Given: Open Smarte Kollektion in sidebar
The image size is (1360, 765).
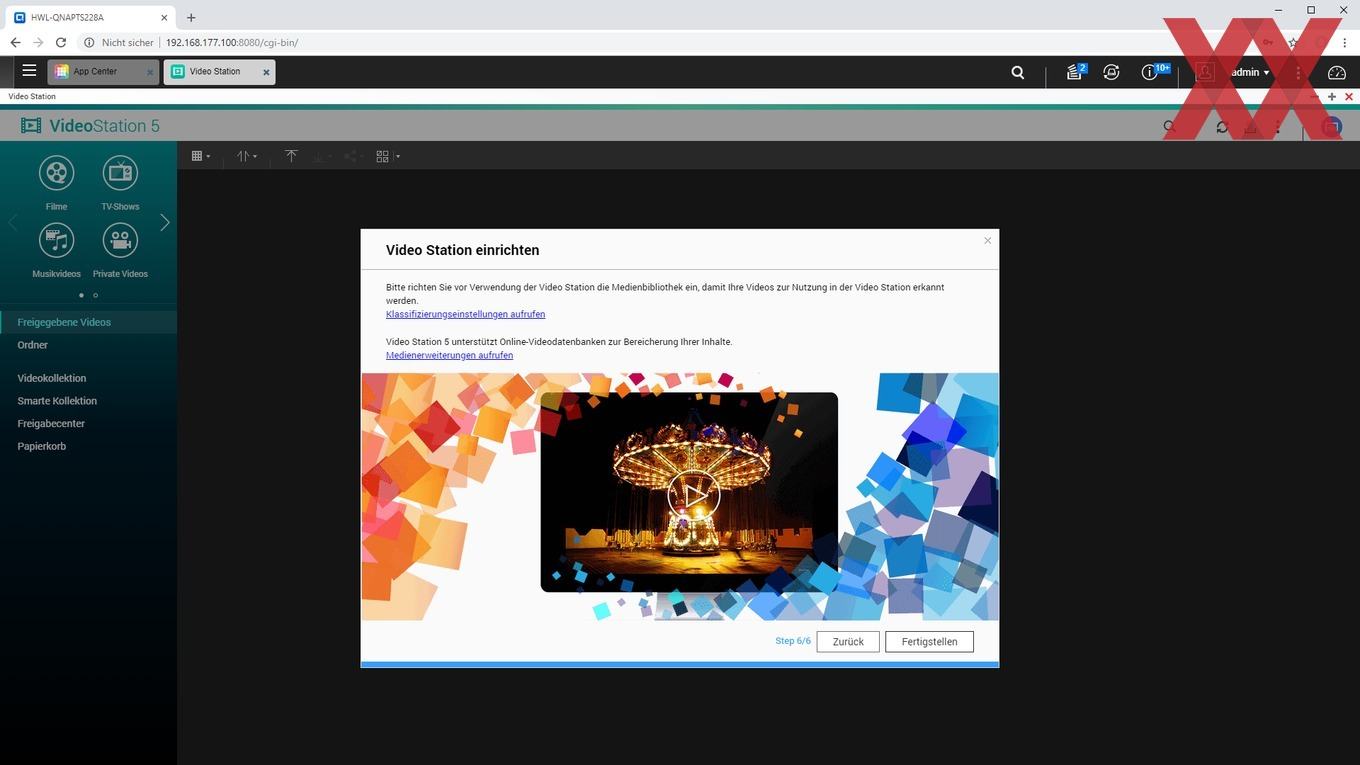Looking at the screenshot, I should pos(88,401).
